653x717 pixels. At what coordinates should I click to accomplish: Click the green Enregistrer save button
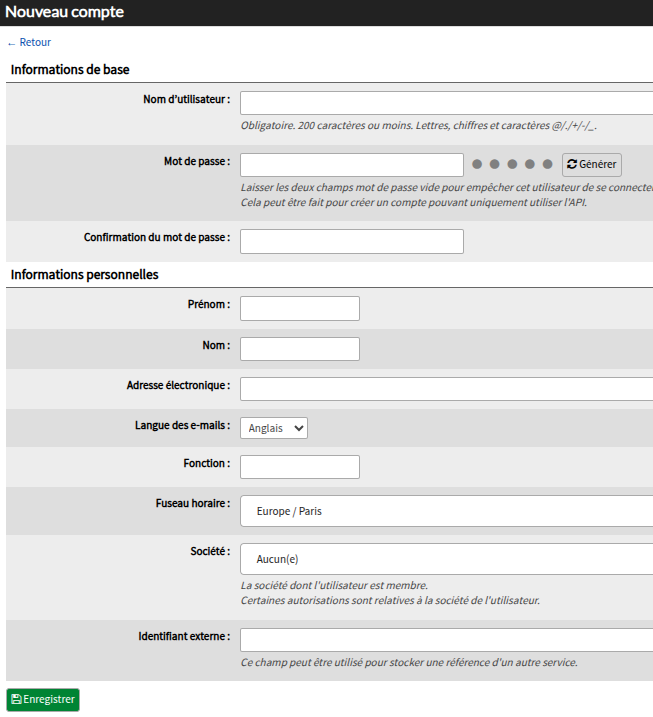point(43,700)
